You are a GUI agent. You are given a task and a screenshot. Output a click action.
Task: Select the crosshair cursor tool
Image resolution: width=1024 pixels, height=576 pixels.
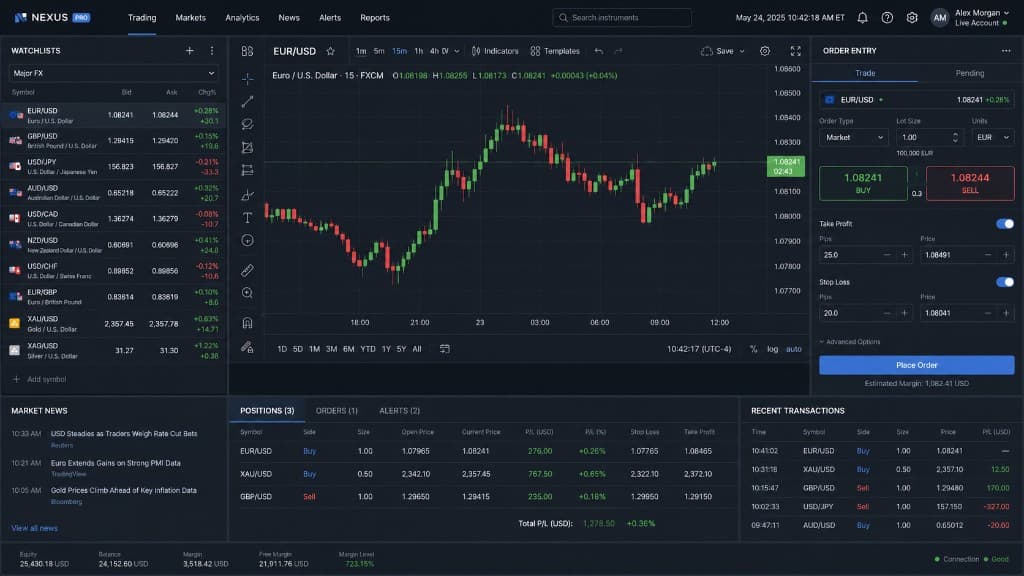(x=248, y=78)
